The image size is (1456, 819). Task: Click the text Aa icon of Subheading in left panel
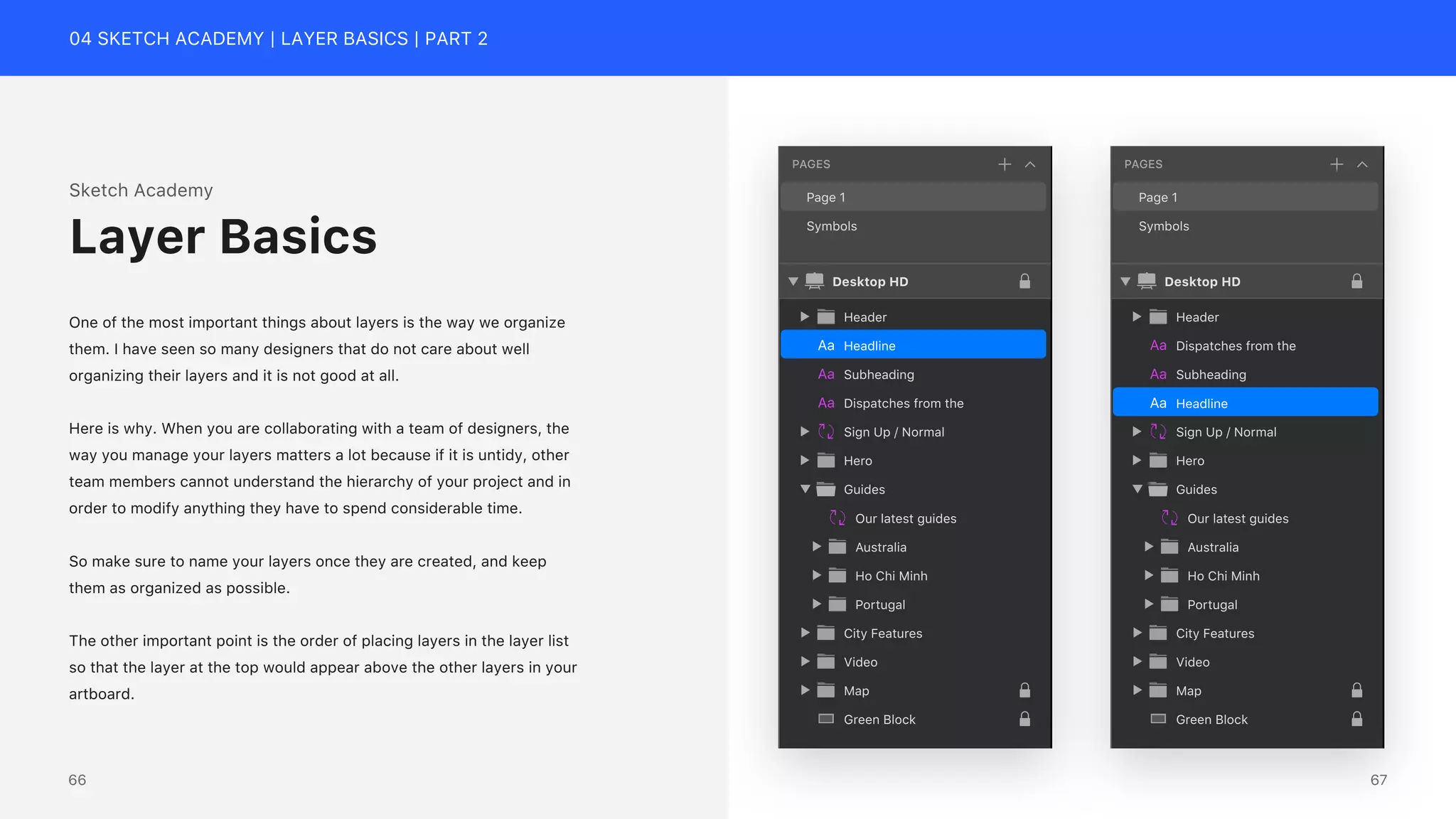tap(825, 374)
